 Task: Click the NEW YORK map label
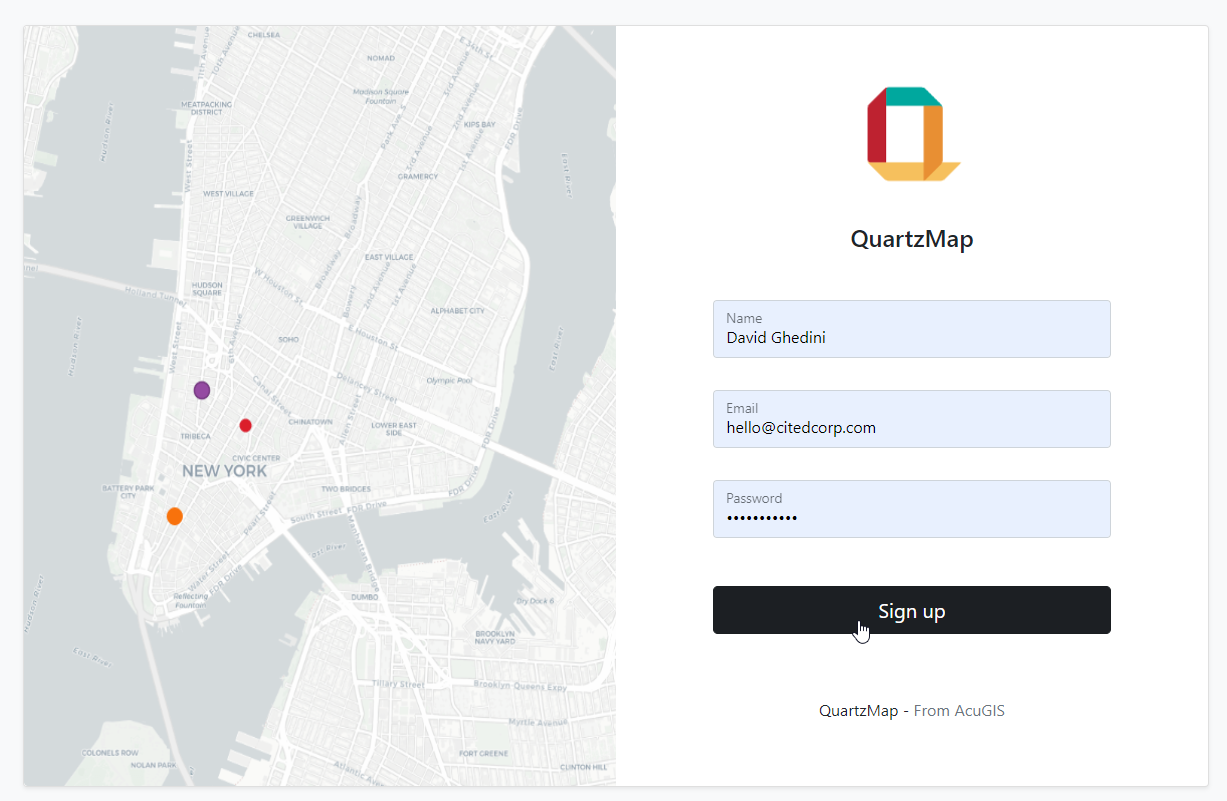pyautogui.click(x=224, y=471)
